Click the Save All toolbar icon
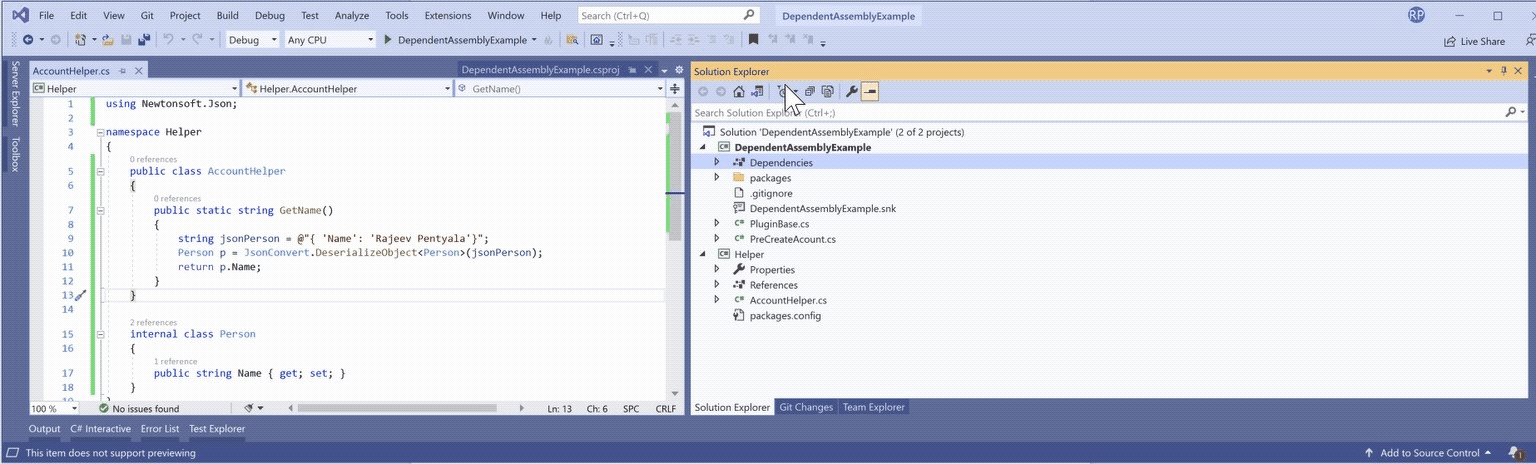This screenshot has width=1536, height=464. coord(144,40)
